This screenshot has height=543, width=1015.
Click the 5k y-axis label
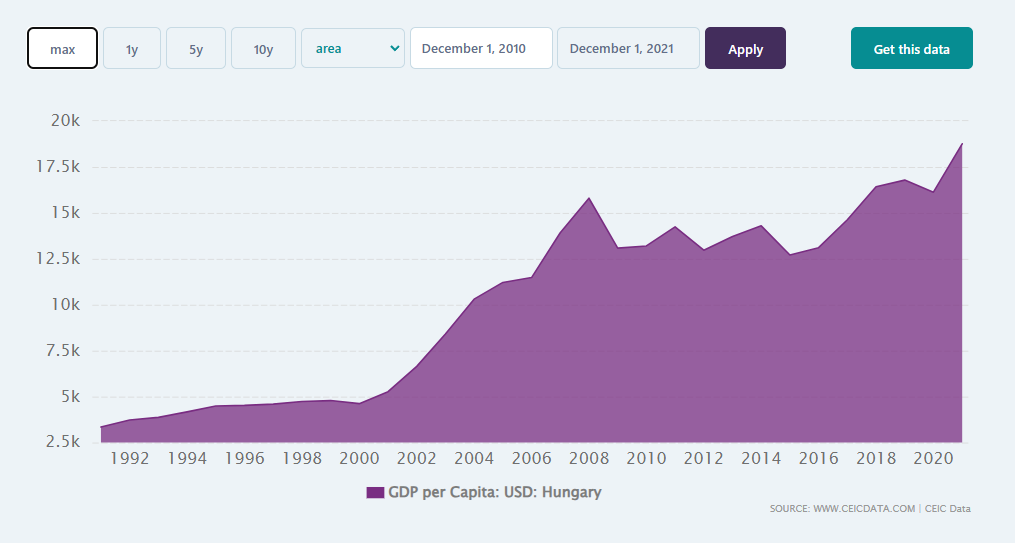point(70,396)
